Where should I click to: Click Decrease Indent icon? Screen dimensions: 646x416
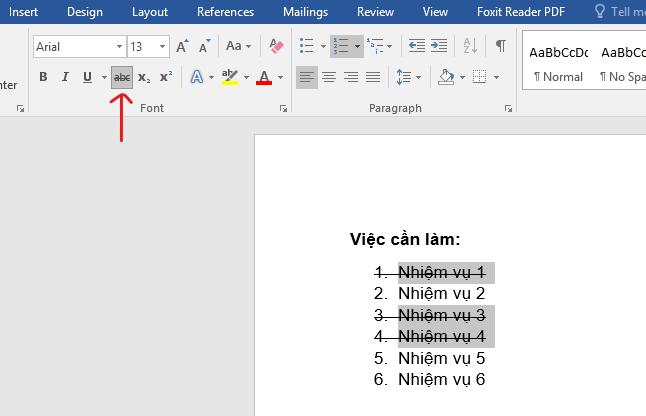[x=417, y=46]
